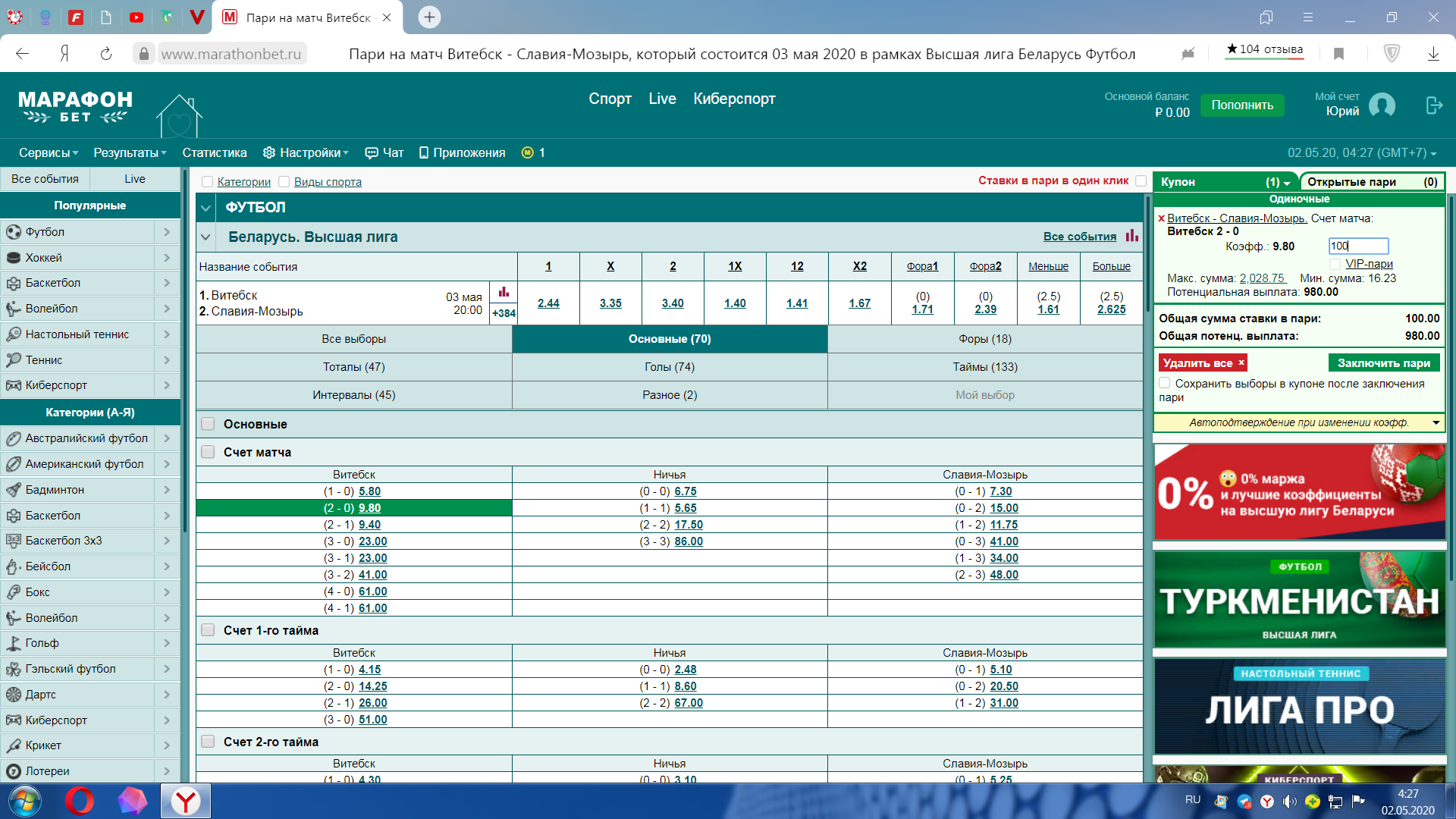Open league statistics icon next to Все события
The height and width of the screenshot is (819, 1456).
click(x=1132, y=236)
